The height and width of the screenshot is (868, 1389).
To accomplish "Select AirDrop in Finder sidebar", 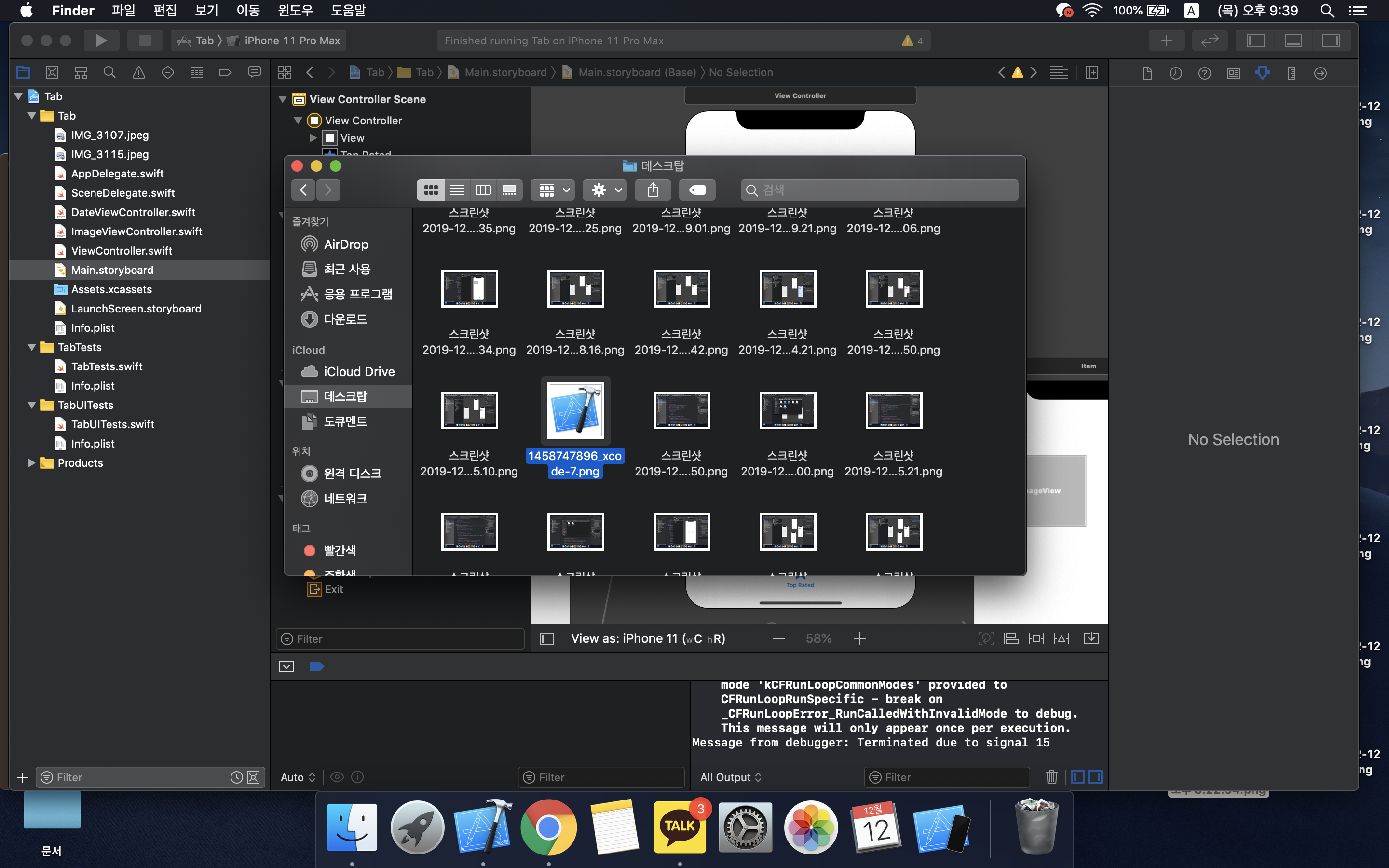I will click(345, 244).
